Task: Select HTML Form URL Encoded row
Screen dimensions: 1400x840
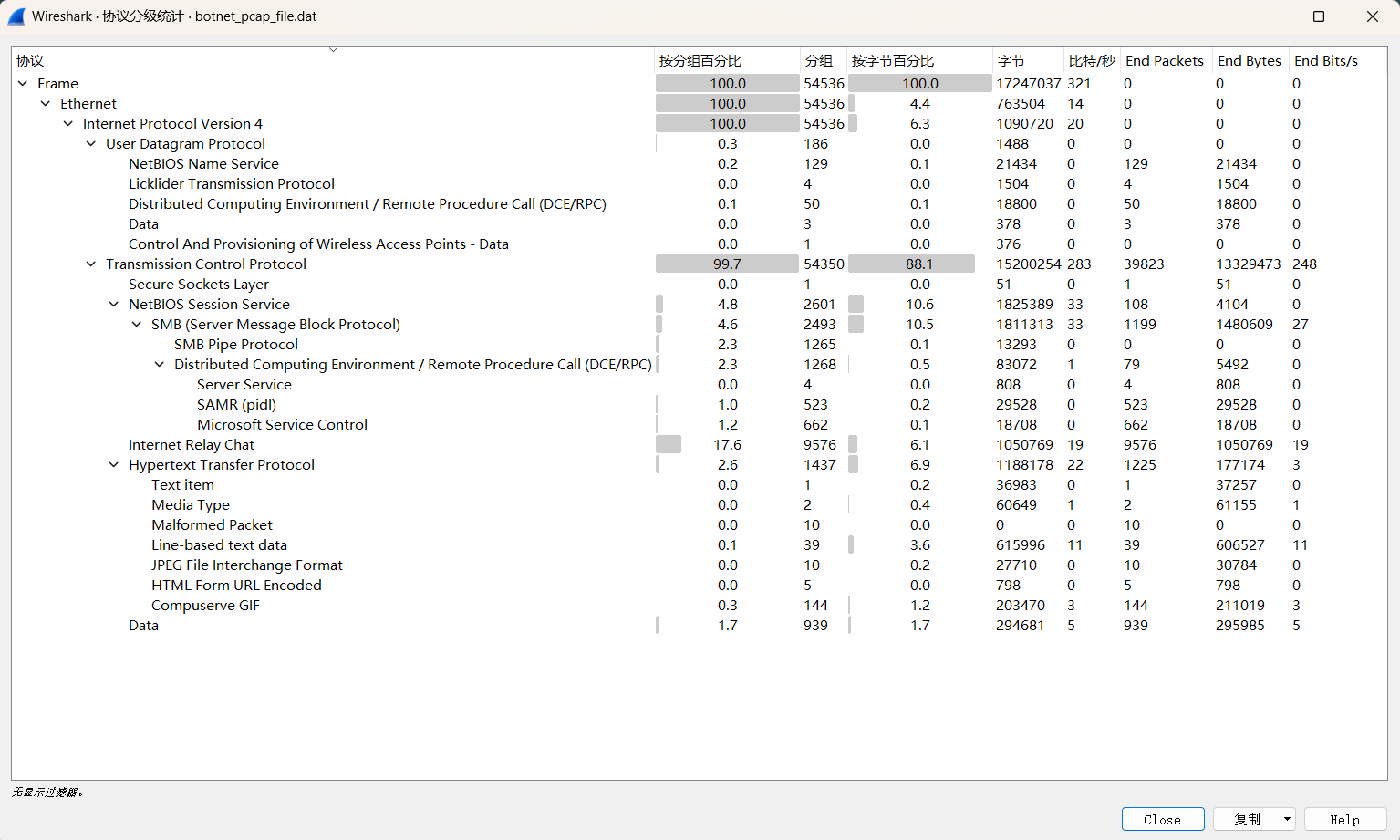Action: pyautogui.click(x=700, y=586)
